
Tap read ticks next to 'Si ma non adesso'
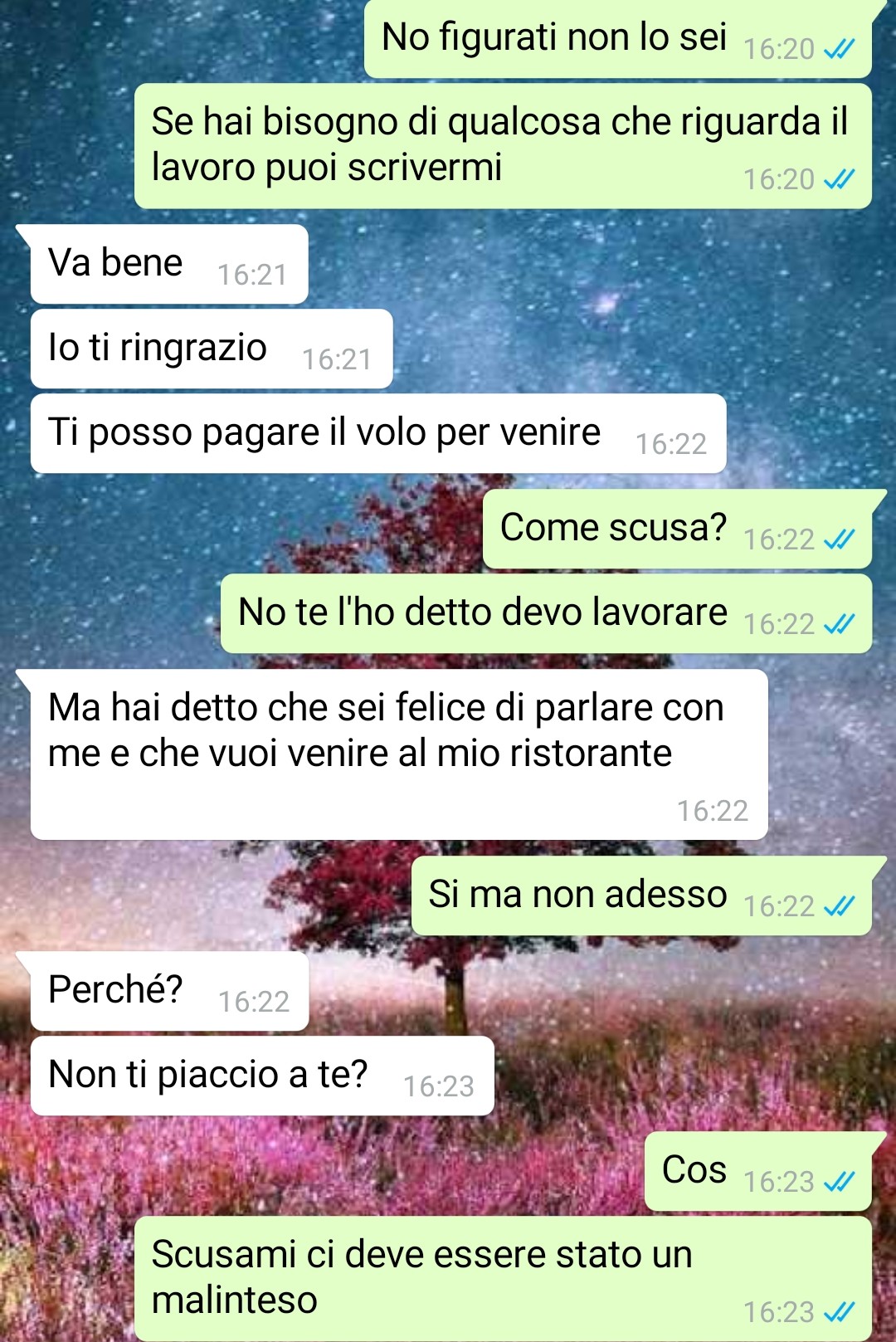[839, 906]
